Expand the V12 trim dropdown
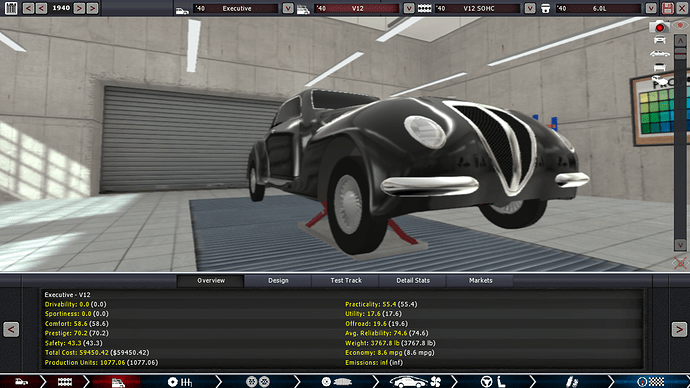Image resolution: width=690 pixels, height=388 pixels. click(409, 8)
